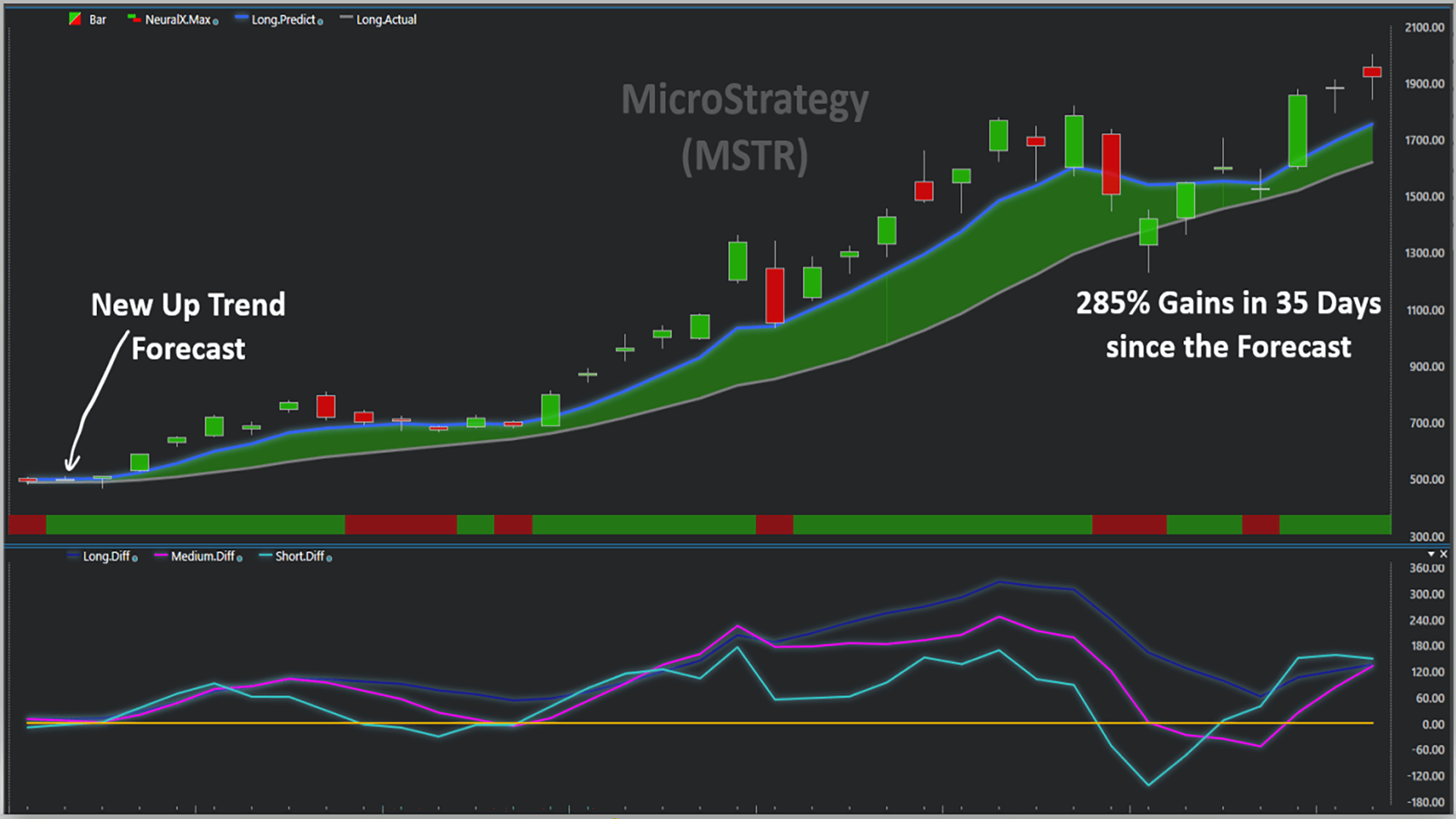Click the cyan Short.Diff legend marker
This screenshot has width=1456, height=819.
coord(265,556)
